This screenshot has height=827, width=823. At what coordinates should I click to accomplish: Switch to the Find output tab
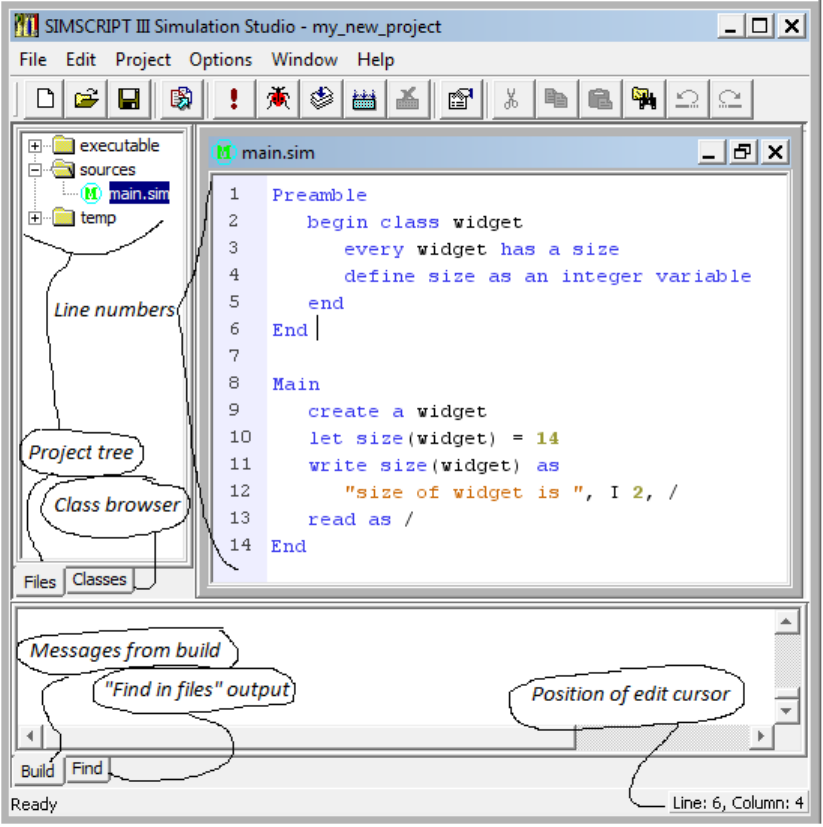(87, 769)
